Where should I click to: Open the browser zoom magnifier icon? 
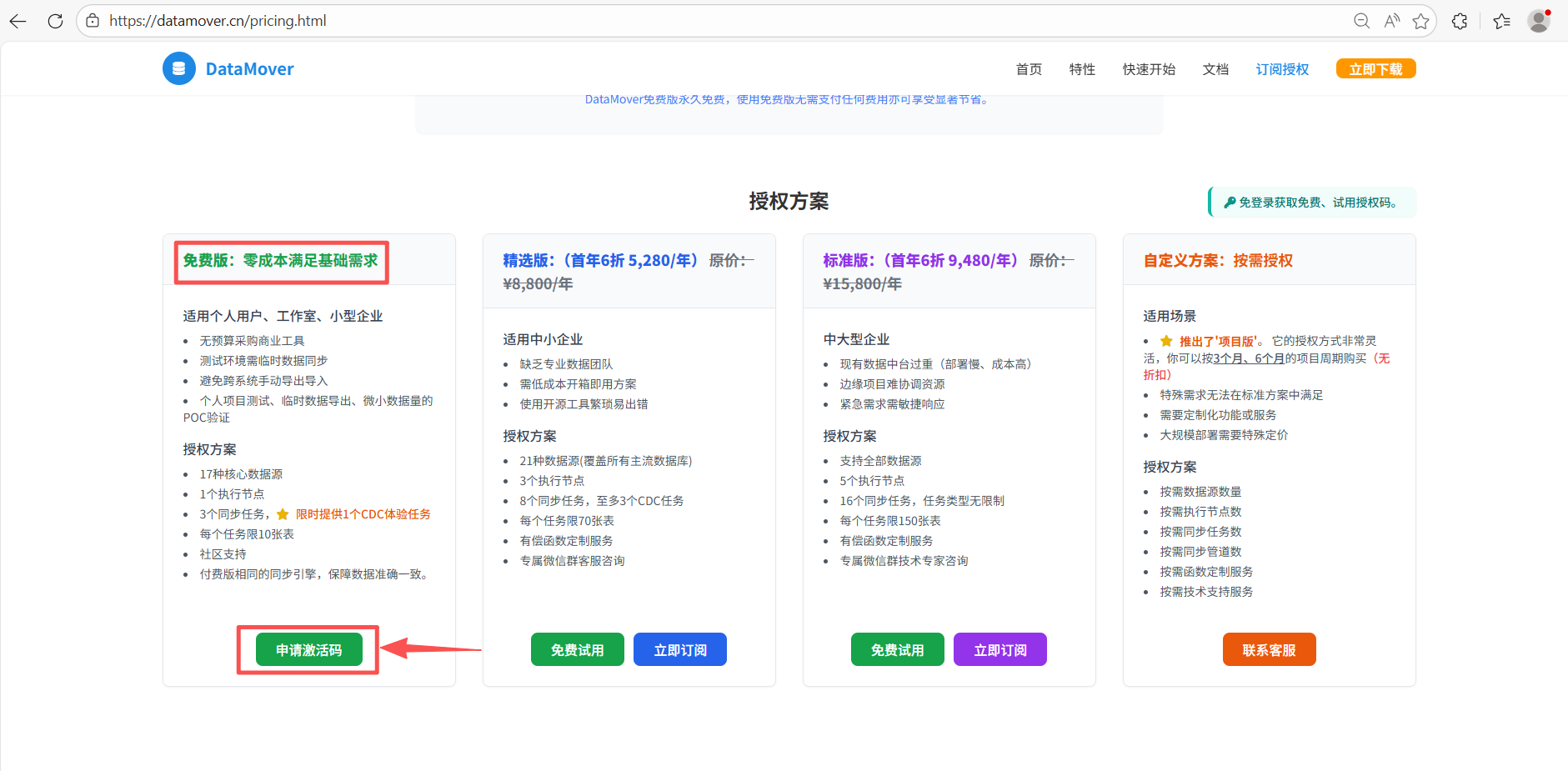(x=1361, y=21)
